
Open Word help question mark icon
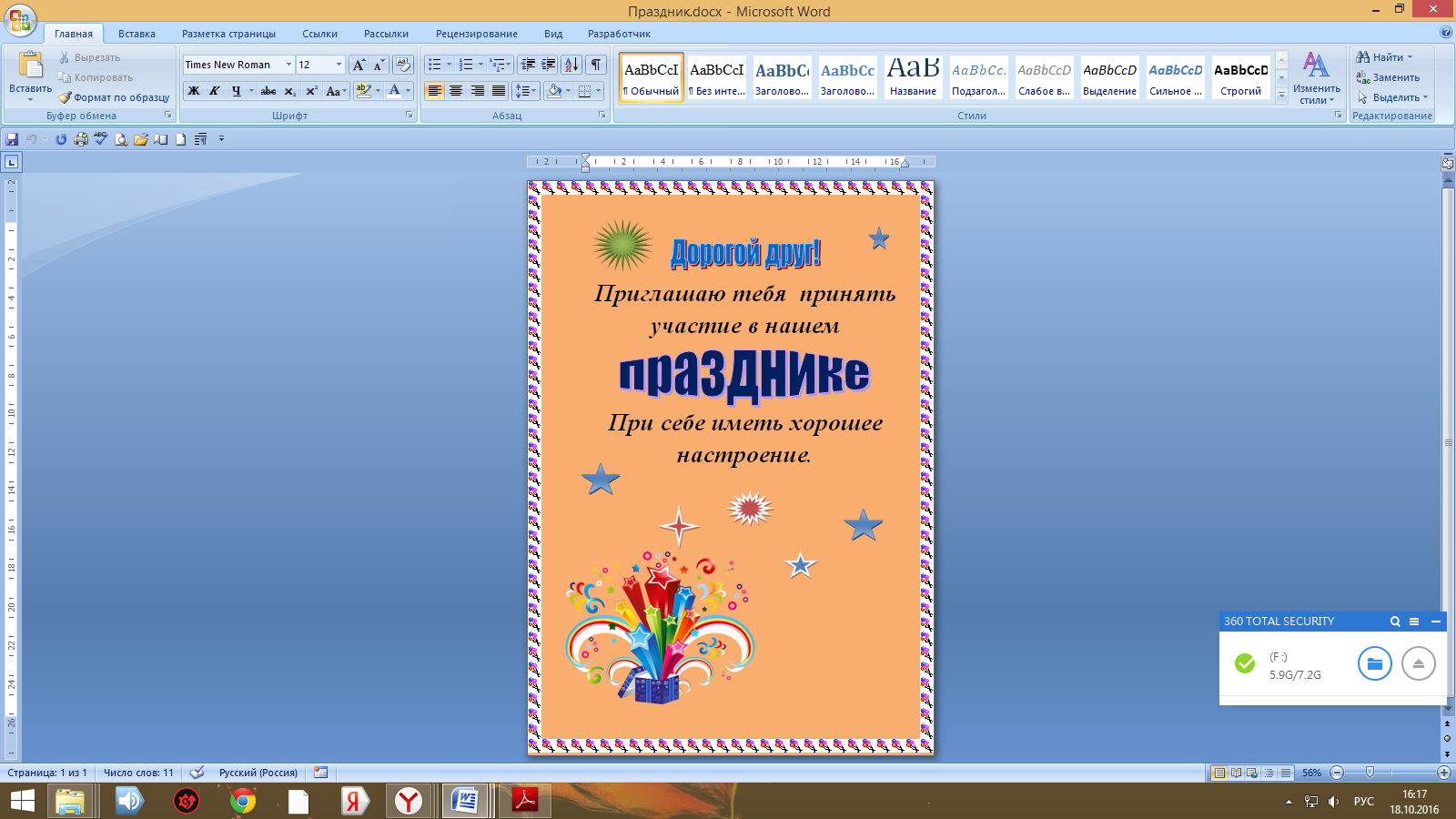pos(1446,33)
